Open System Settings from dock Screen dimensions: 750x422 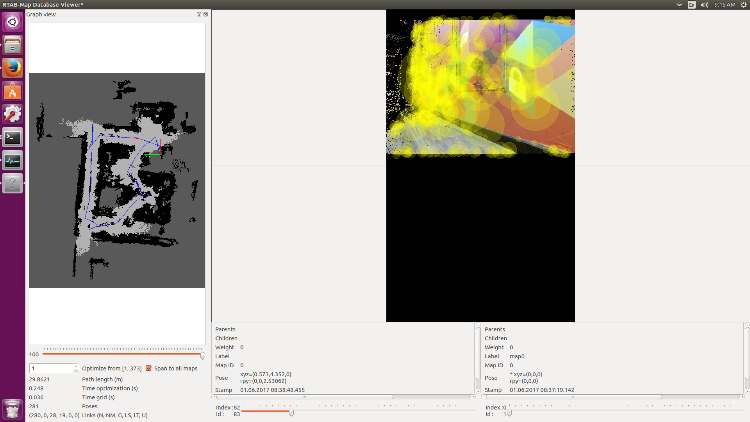pyautogui.click(x=12, y=114)
